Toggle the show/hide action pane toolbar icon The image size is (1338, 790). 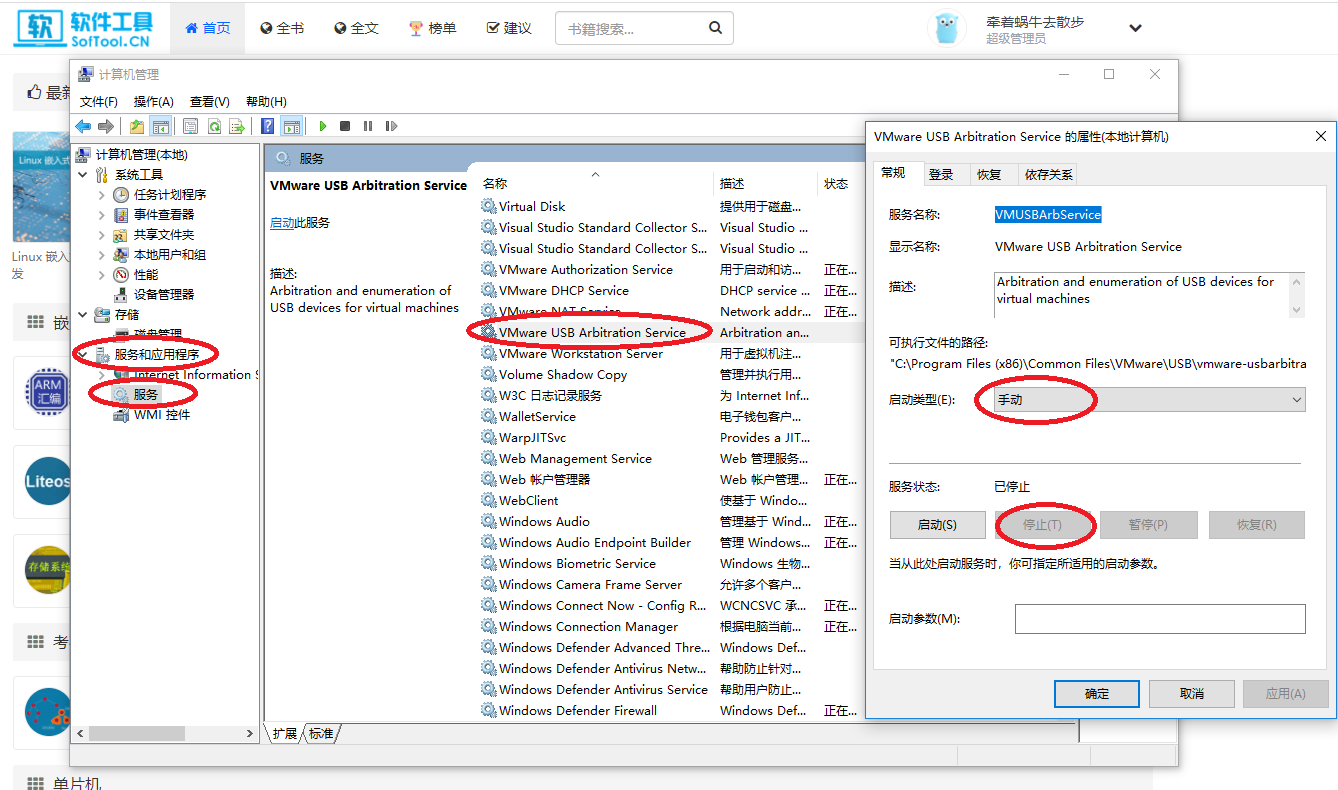(x=292, y=126)
